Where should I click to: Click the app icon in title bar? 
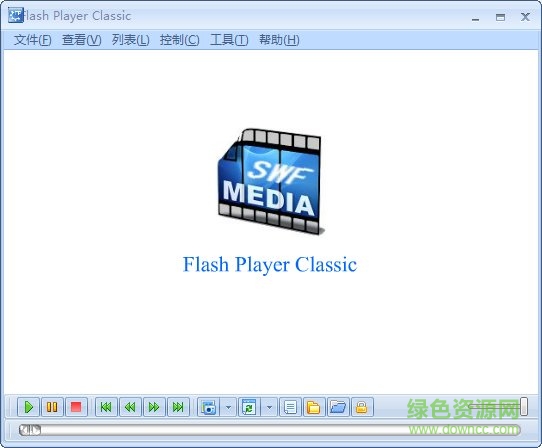click(15, 16)
